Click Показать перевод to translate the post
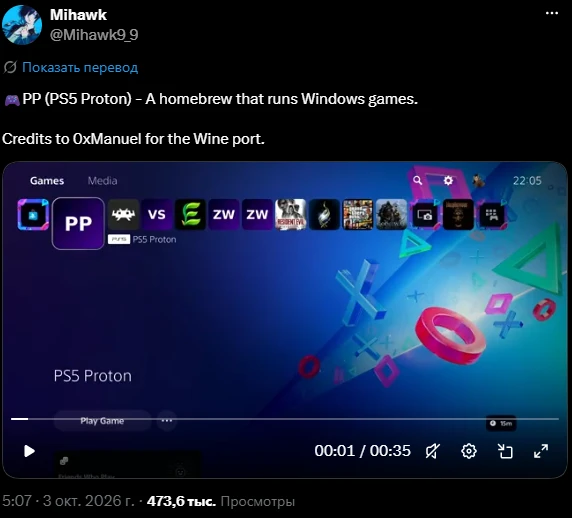 [80, 67]
